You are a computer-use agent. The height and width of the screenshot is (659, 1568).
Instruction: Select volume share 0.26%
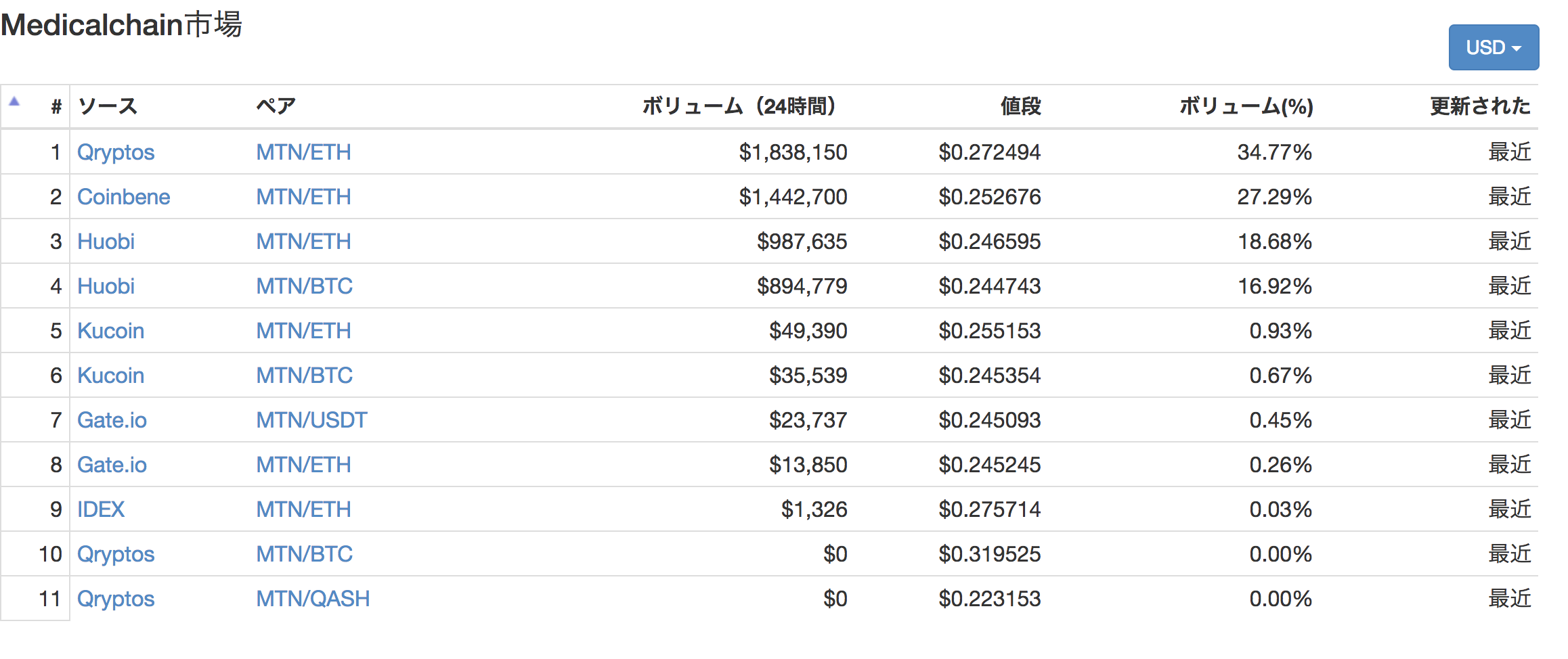click(x=1281, y=465)
